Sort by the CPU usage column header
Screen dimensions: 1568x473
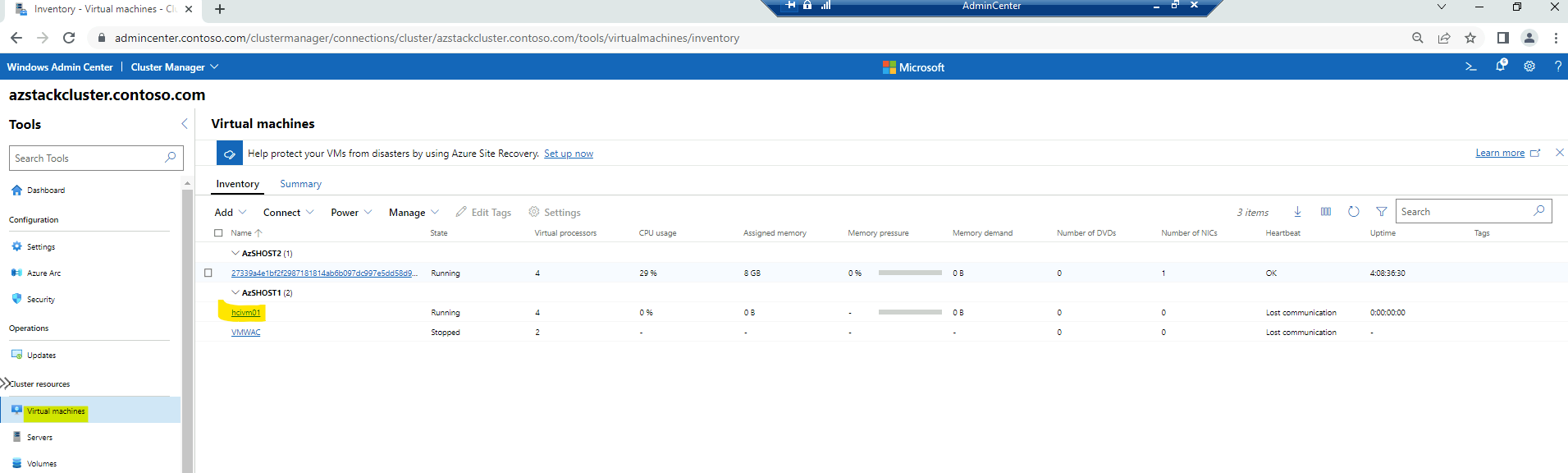657,233
